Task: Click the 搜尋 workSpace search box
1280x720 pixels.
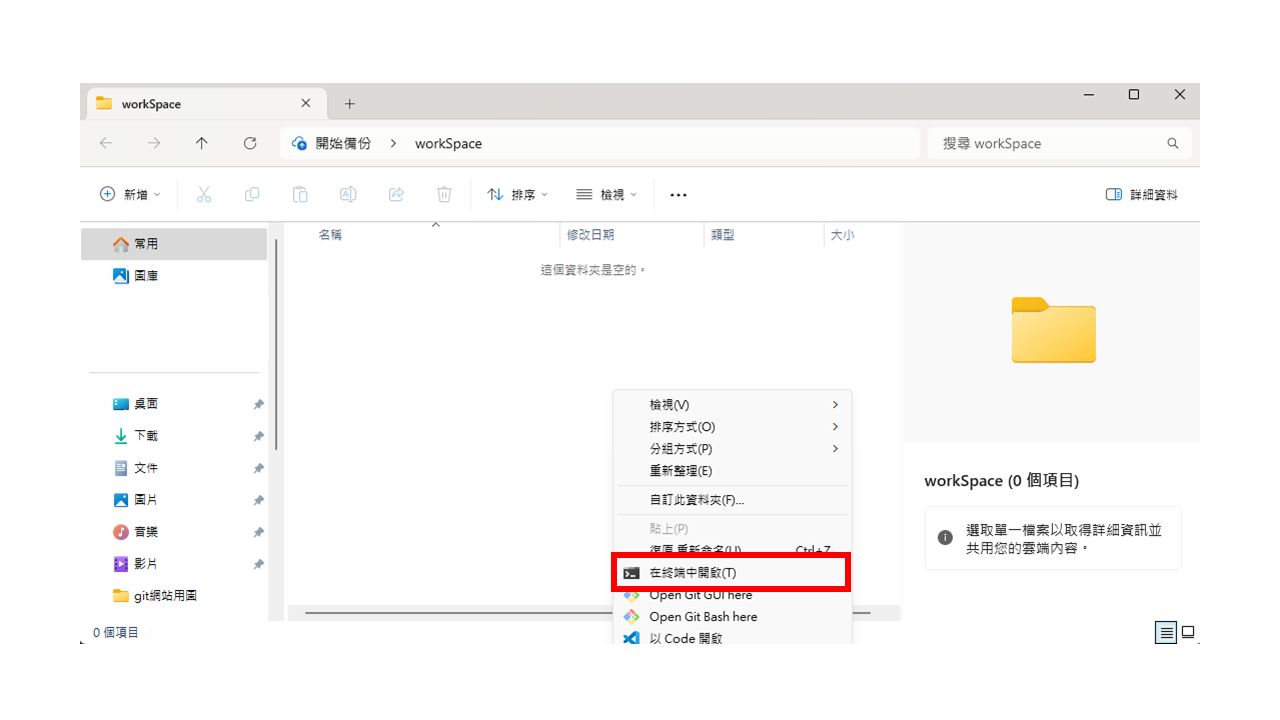Action: coord(1050,143)
